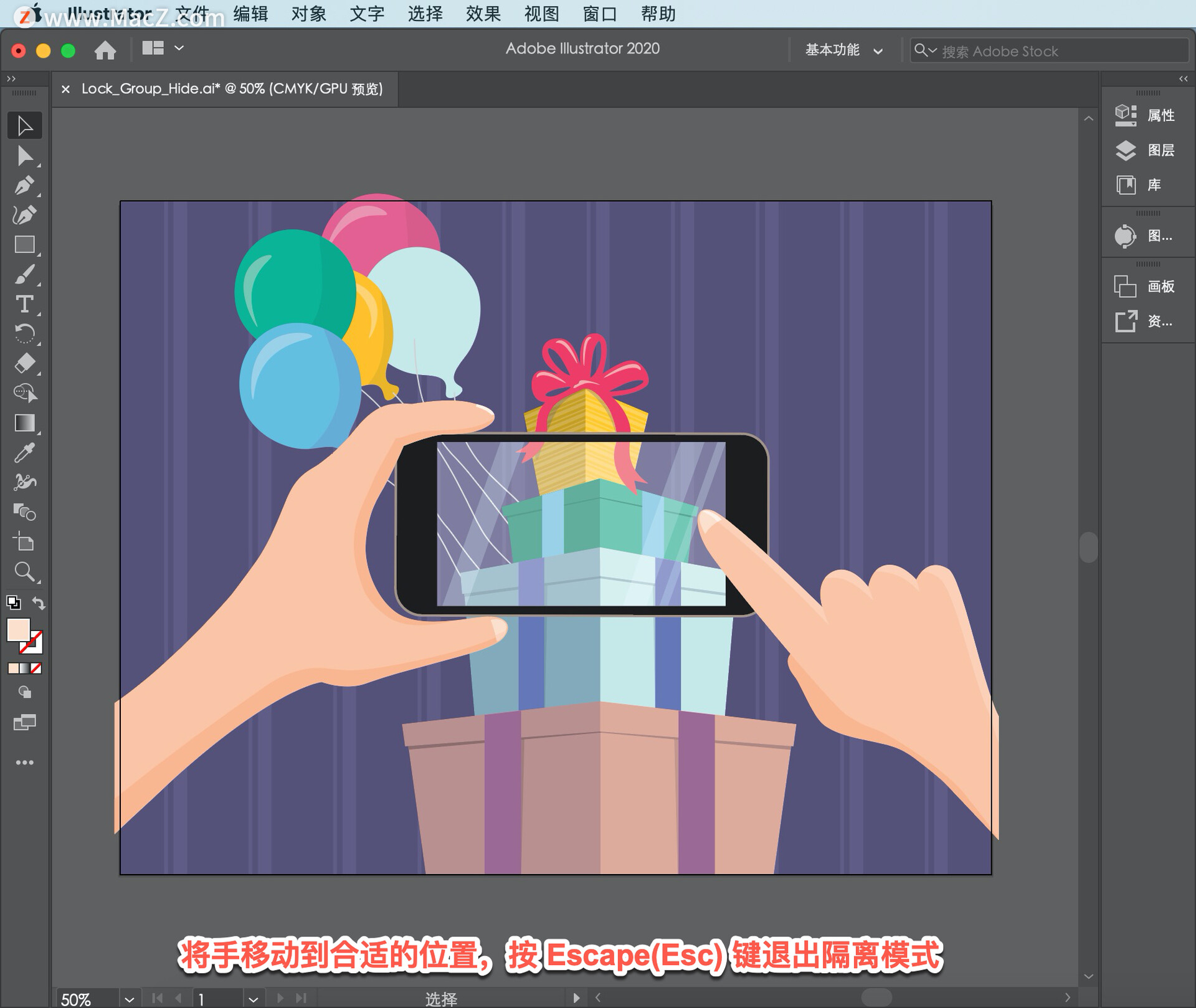Screen dimensions: 1196x1008
Task: Pick the Eyedropper tool
Action: coord(25,453)
